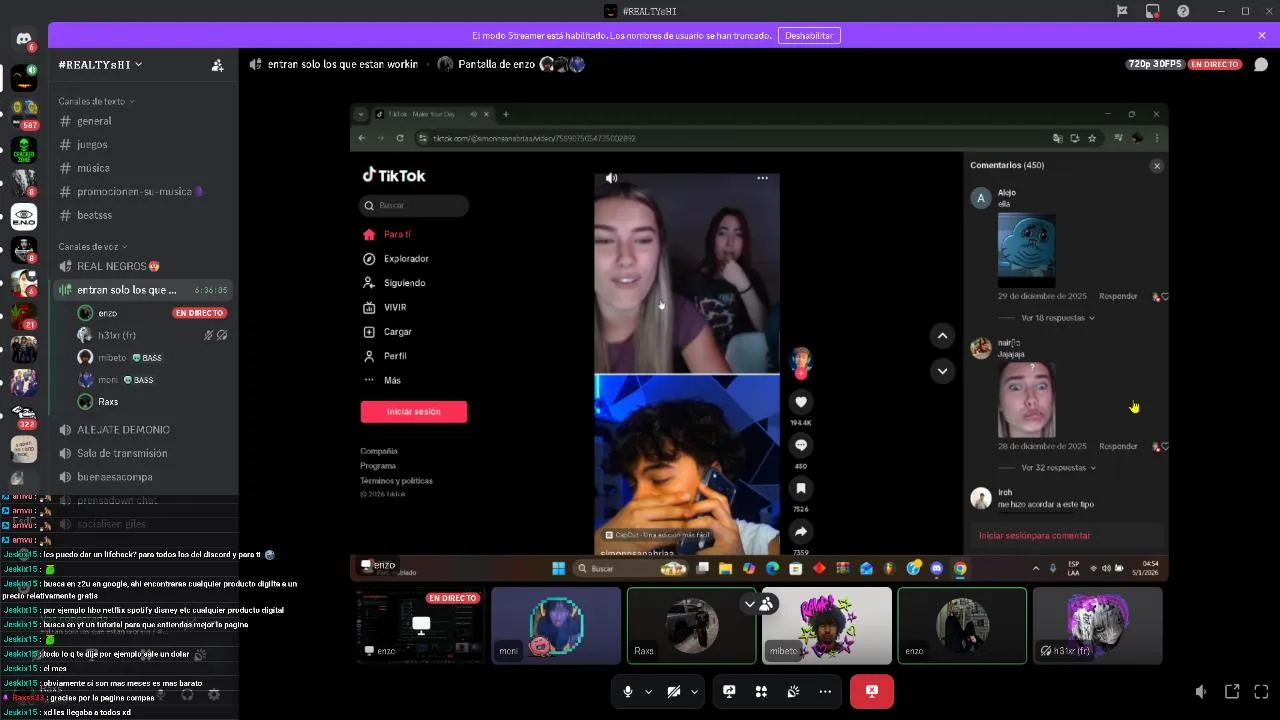The height and width of the screenshot is (720, 1280).
Task: Click the red stop-watching stream button
Action: (872, 691)
